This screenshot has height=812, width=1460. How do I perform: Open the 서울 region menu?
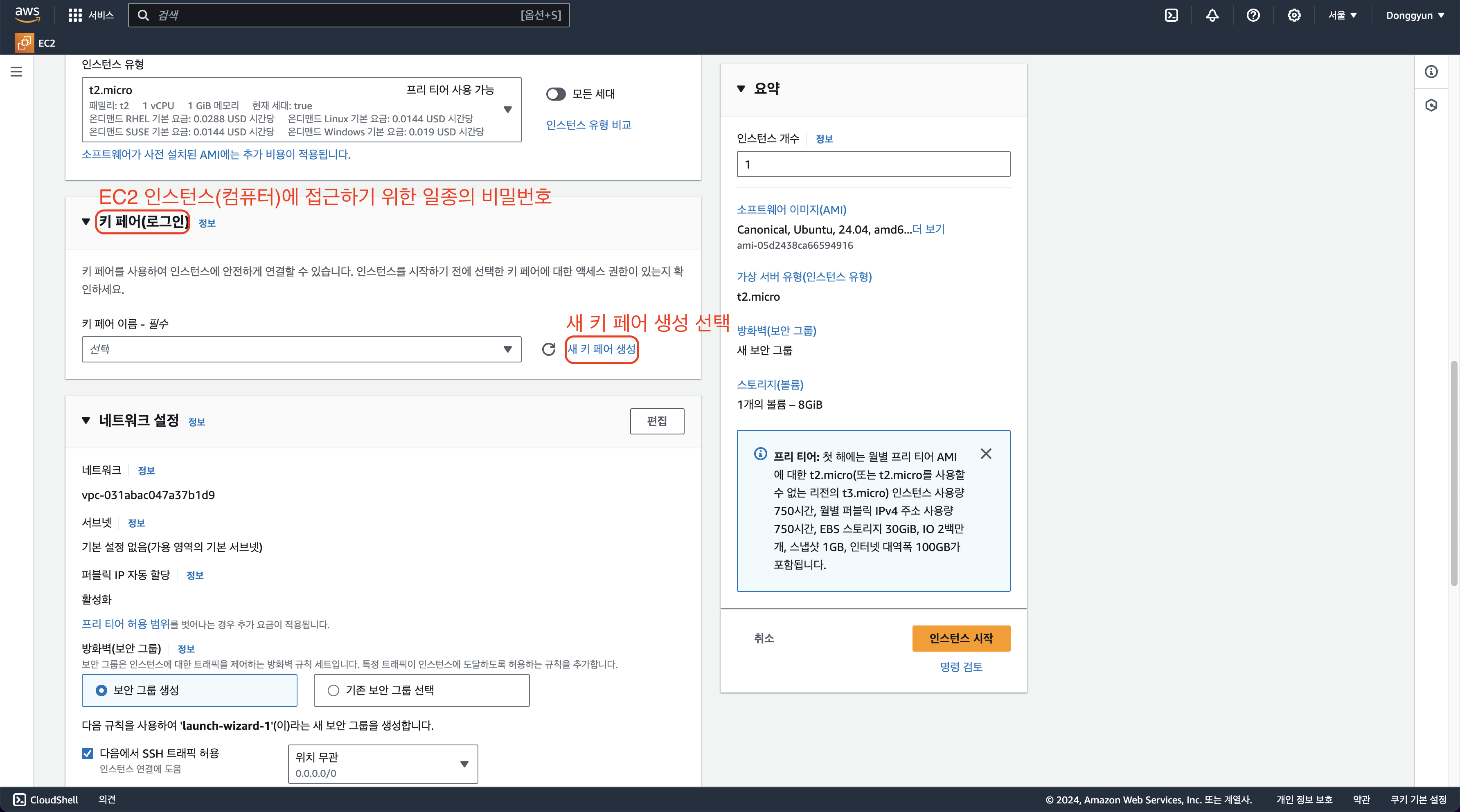(1342, 15)
